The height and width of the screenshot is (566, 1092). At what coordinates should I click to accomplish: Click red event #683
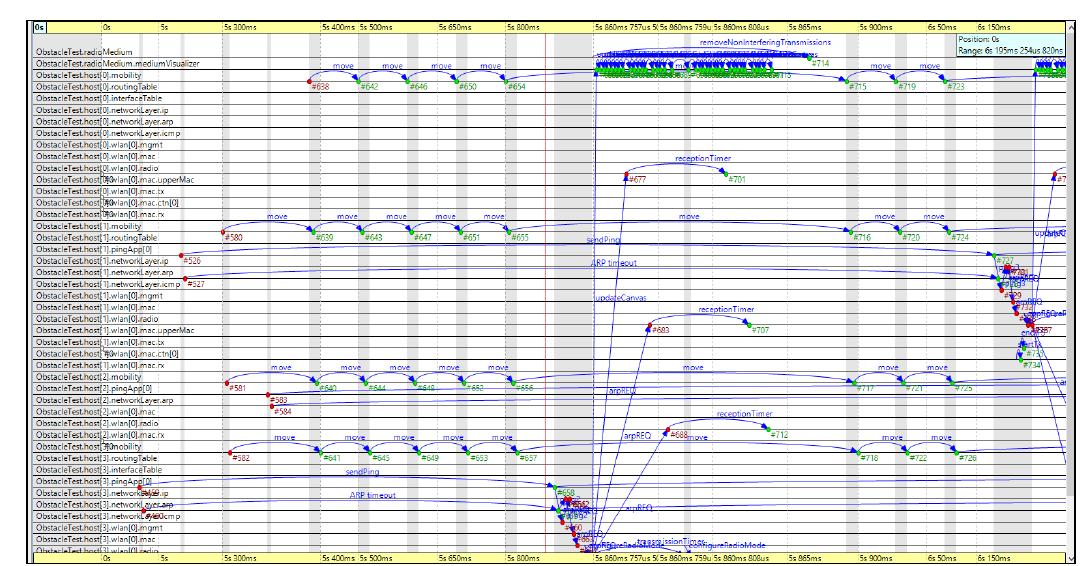[x=650, y=324]
